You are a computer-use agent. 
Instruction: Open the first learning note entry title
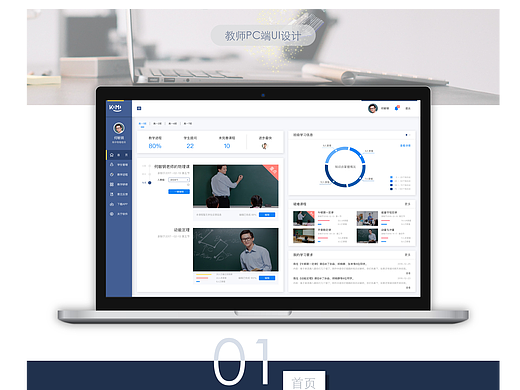click(x=330, y=264)
